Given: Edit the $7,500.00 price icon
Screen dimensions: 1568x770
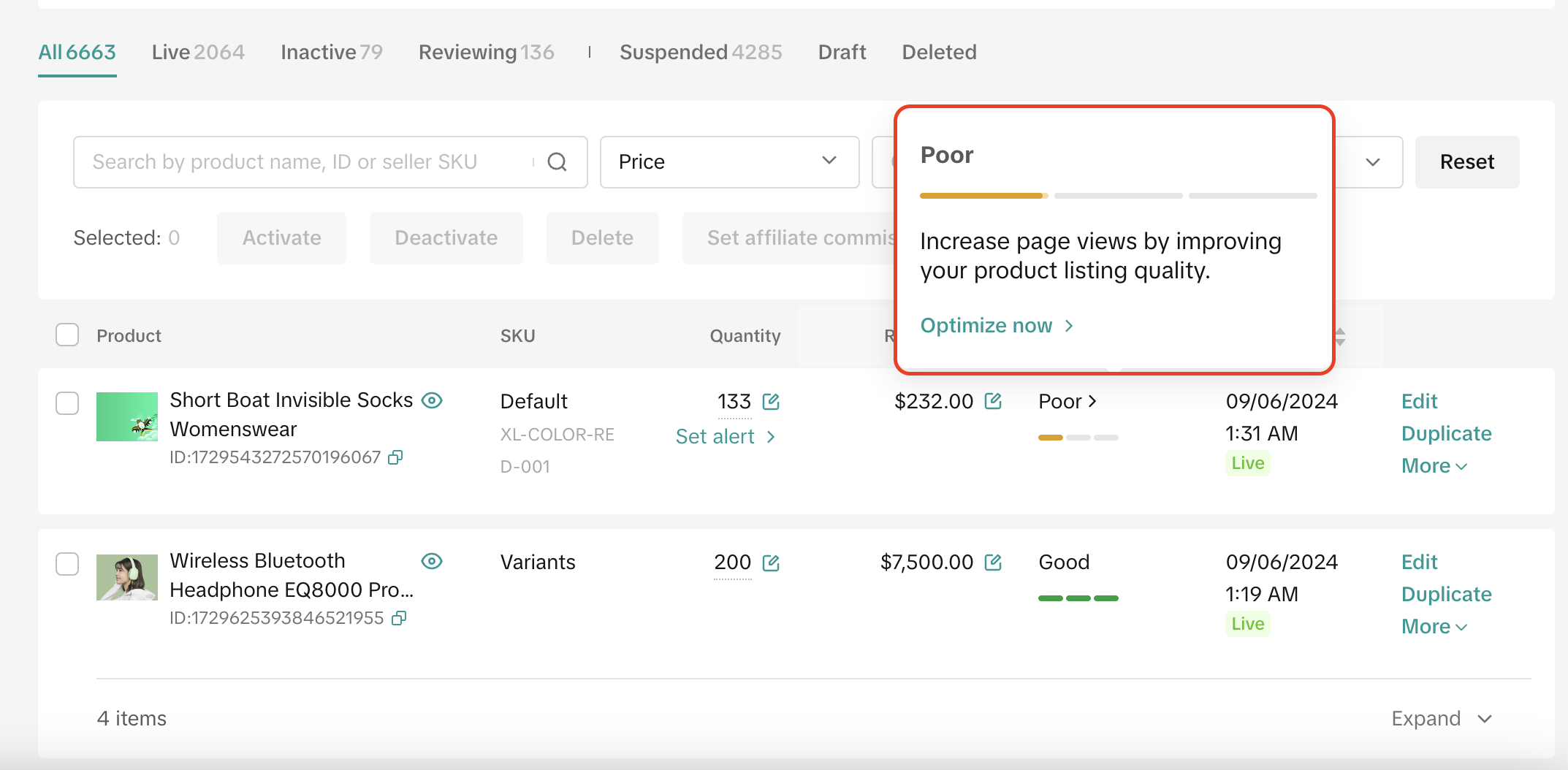Looking at the screenshot, I should coord(992,562).
